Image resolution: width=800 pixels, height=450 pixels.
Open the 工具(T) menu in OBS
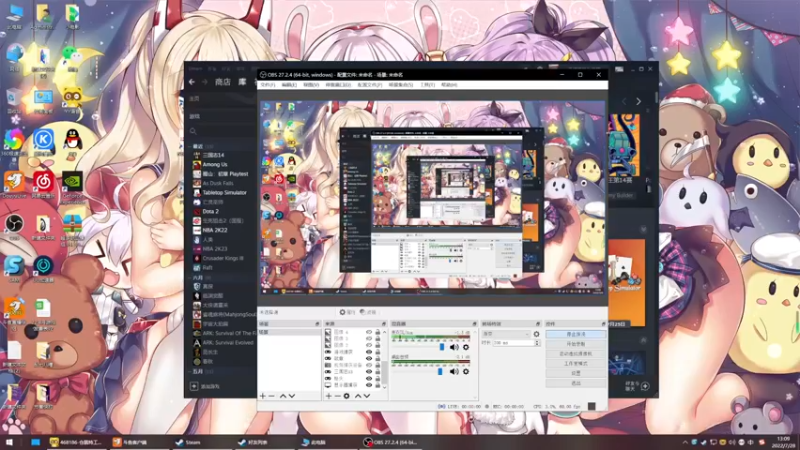428,85
